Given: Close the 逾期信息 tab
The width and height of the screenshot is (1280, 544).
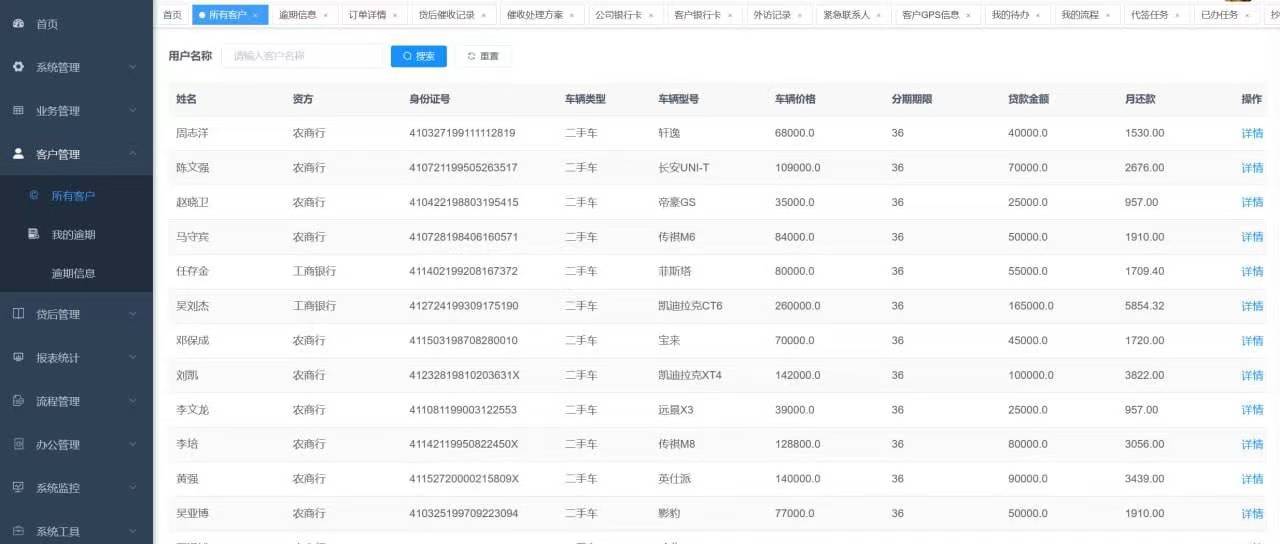Looking at the screenshot, I should 325,15.
